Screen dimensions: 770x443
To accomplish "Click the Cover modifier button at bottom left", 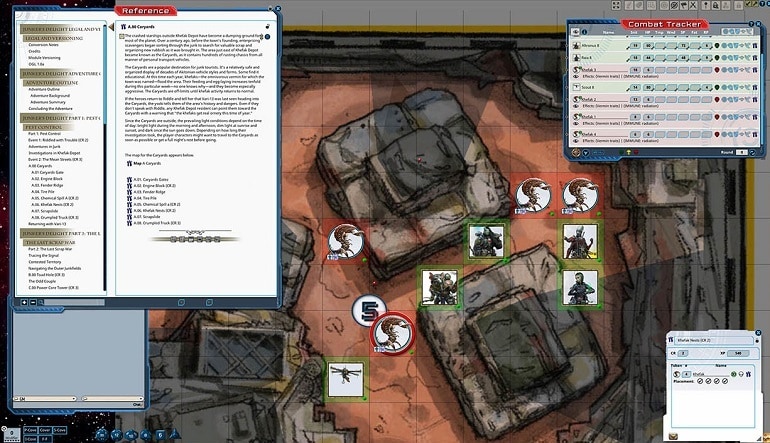I will pyautogui.click(x=45, y=430).
